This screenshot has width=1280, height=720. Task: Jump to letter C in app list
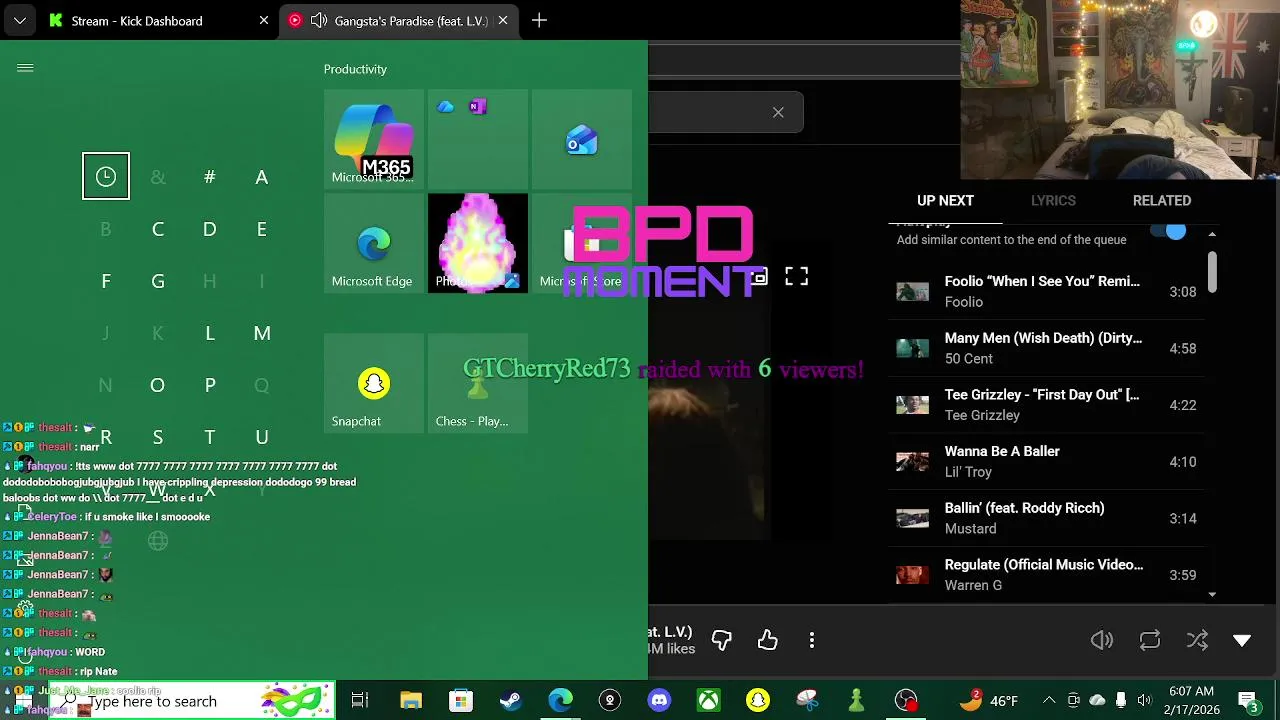158,229
